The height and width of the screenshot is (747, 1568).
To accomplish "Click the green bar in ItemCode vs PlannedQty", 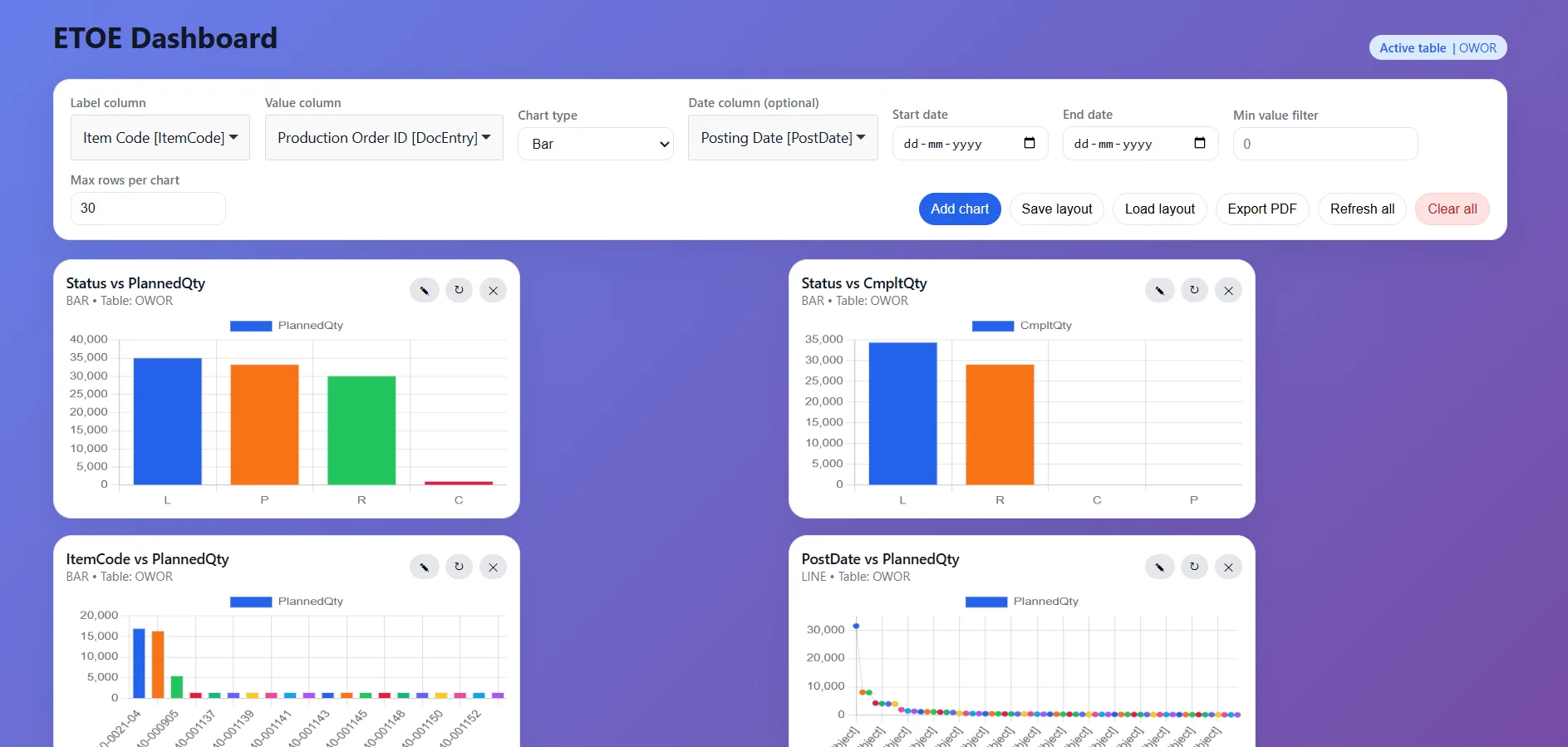I will [x=177, y=687].
